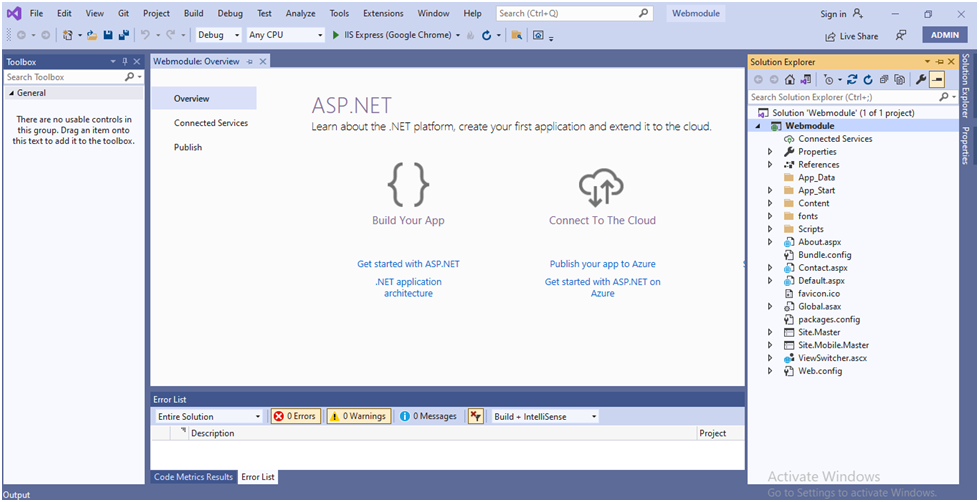Image resolution: width=979 pixels, height=502 pixels.
Task: Click the ADMIN button
Action: point(945,35)
